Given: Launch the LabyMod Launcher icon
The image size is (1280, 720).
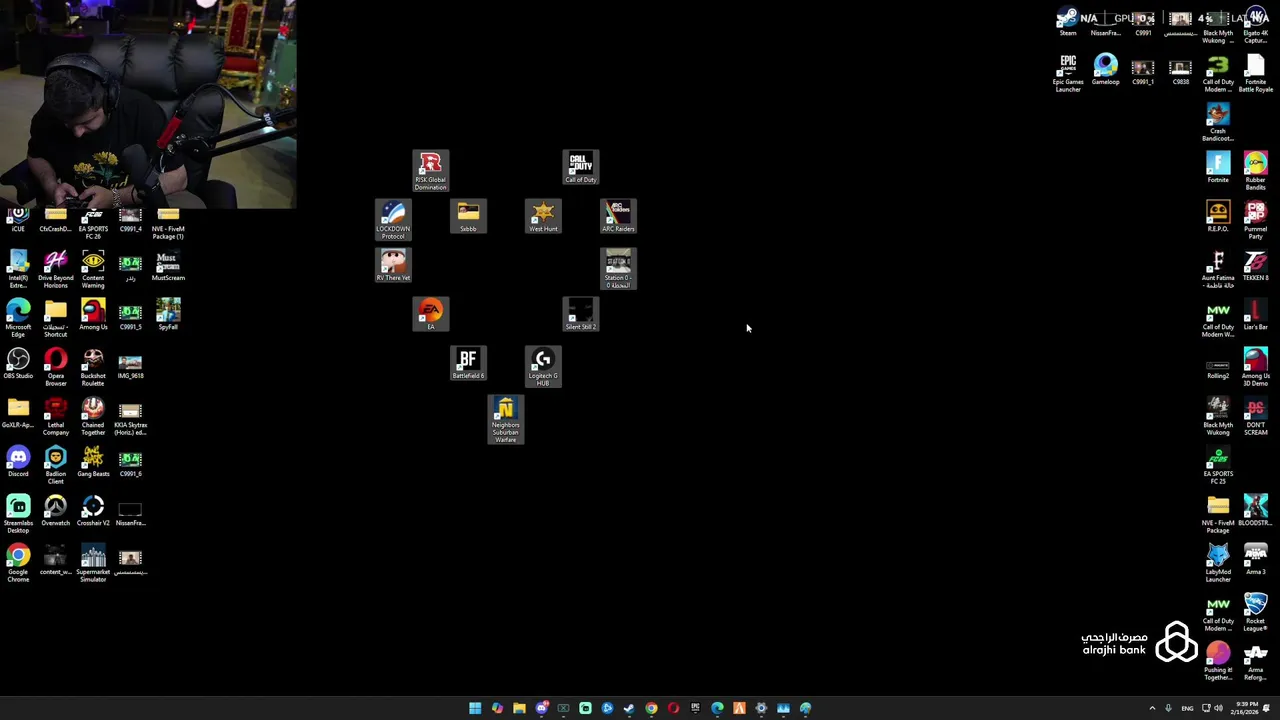Looking at the screenshot, I should 1218,563.
